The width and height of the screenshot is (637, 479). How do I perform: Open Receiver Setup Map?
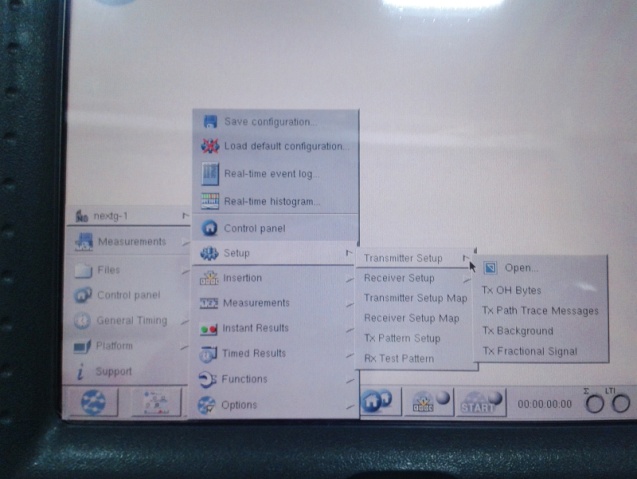[x=414, y=318]
